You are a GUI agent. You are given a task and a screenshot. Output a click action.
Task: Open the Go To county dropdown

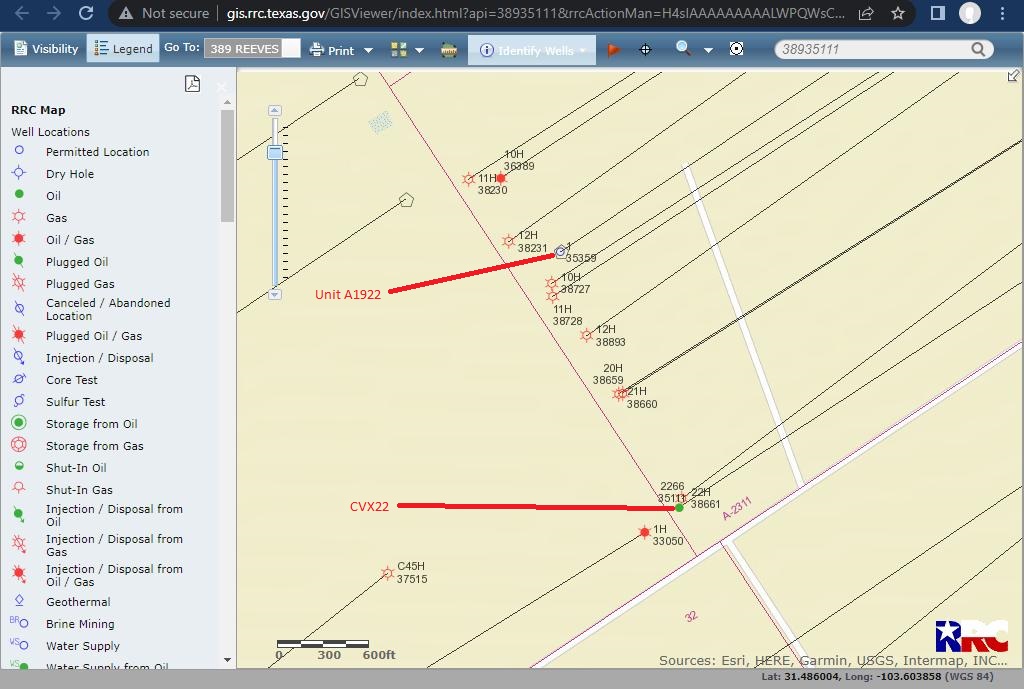coord(291,49)
